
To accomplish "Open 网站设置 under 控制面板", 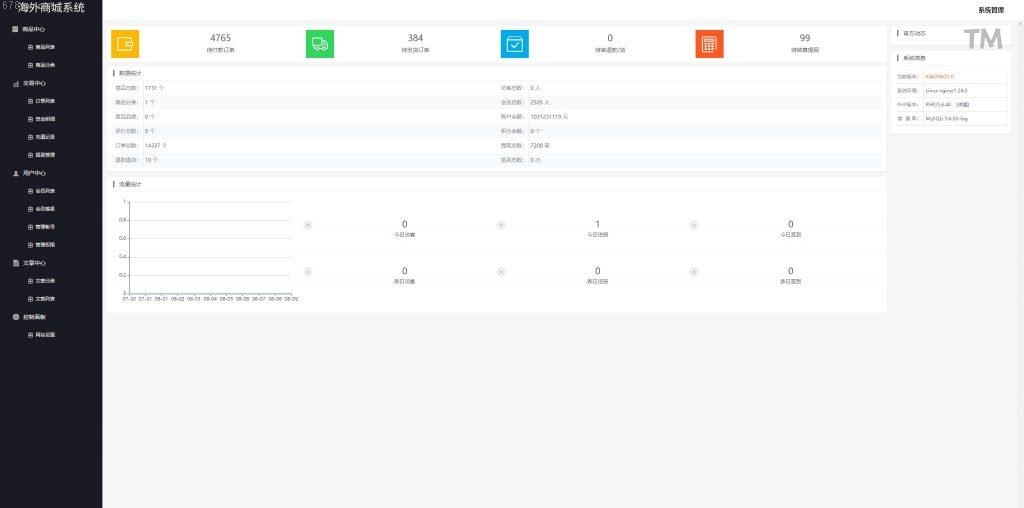I will 46,335.
